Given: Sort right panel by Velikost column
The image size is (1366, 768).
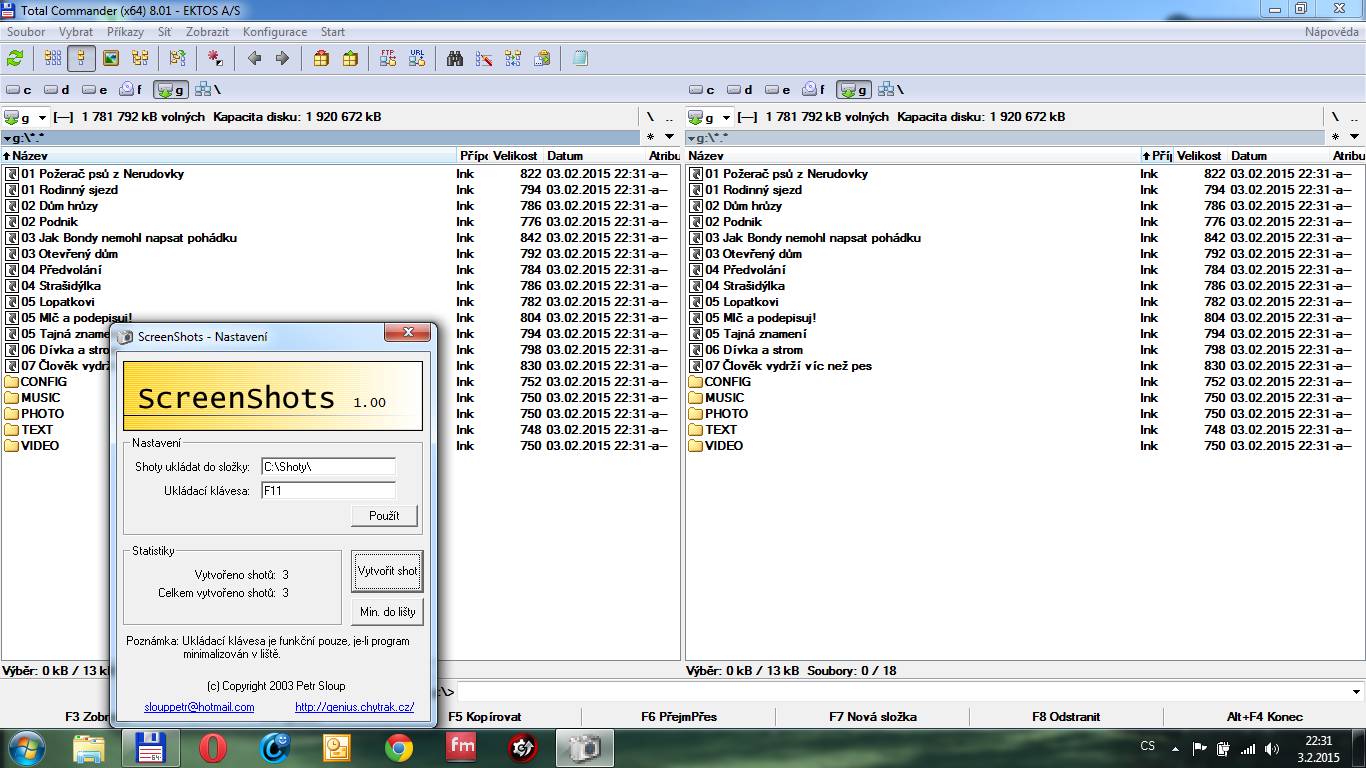Looking at the screenshot, I should point(1200,156).
